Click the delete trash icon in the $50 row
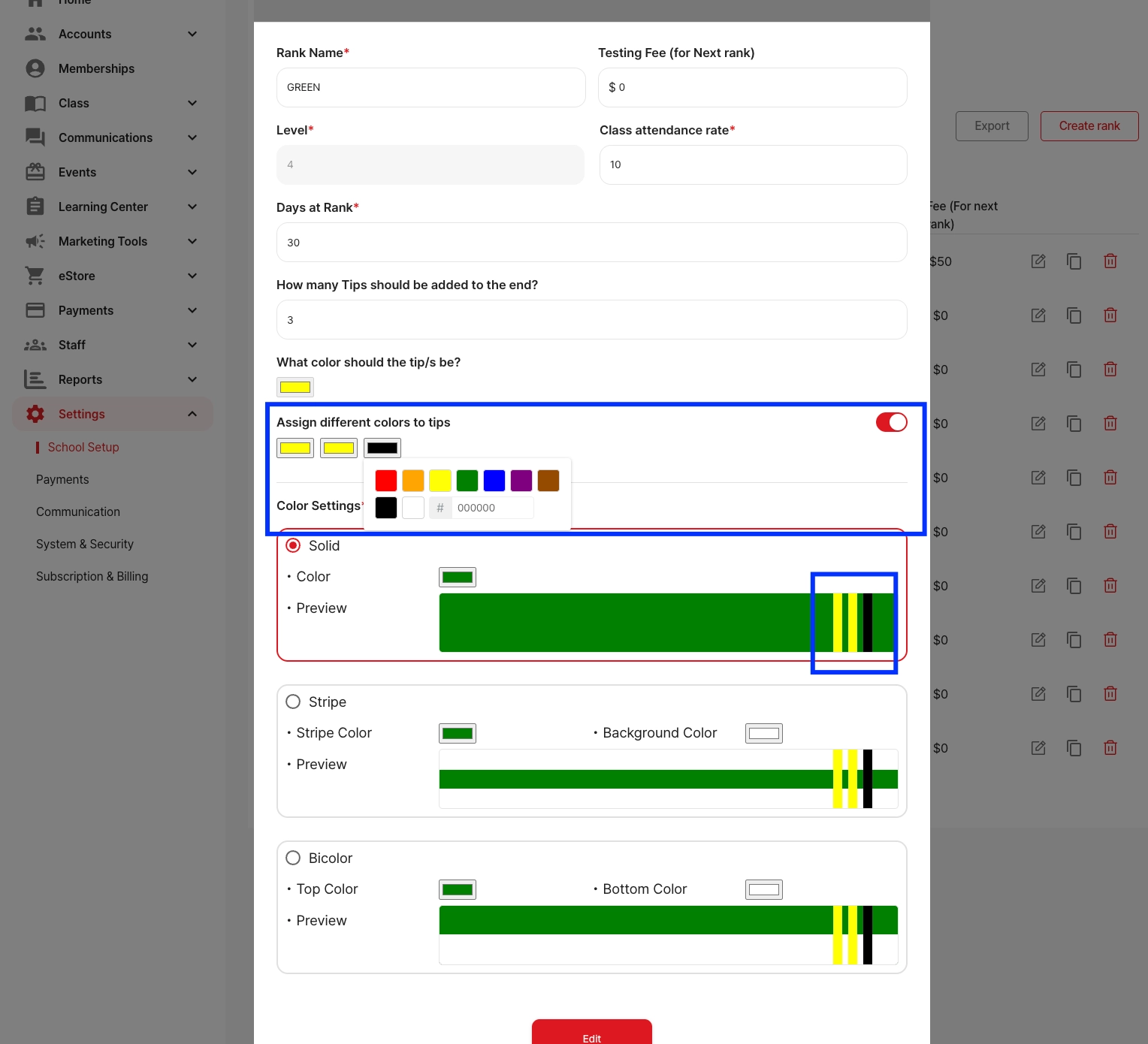1148x1044 pixels. (1110, 261)
